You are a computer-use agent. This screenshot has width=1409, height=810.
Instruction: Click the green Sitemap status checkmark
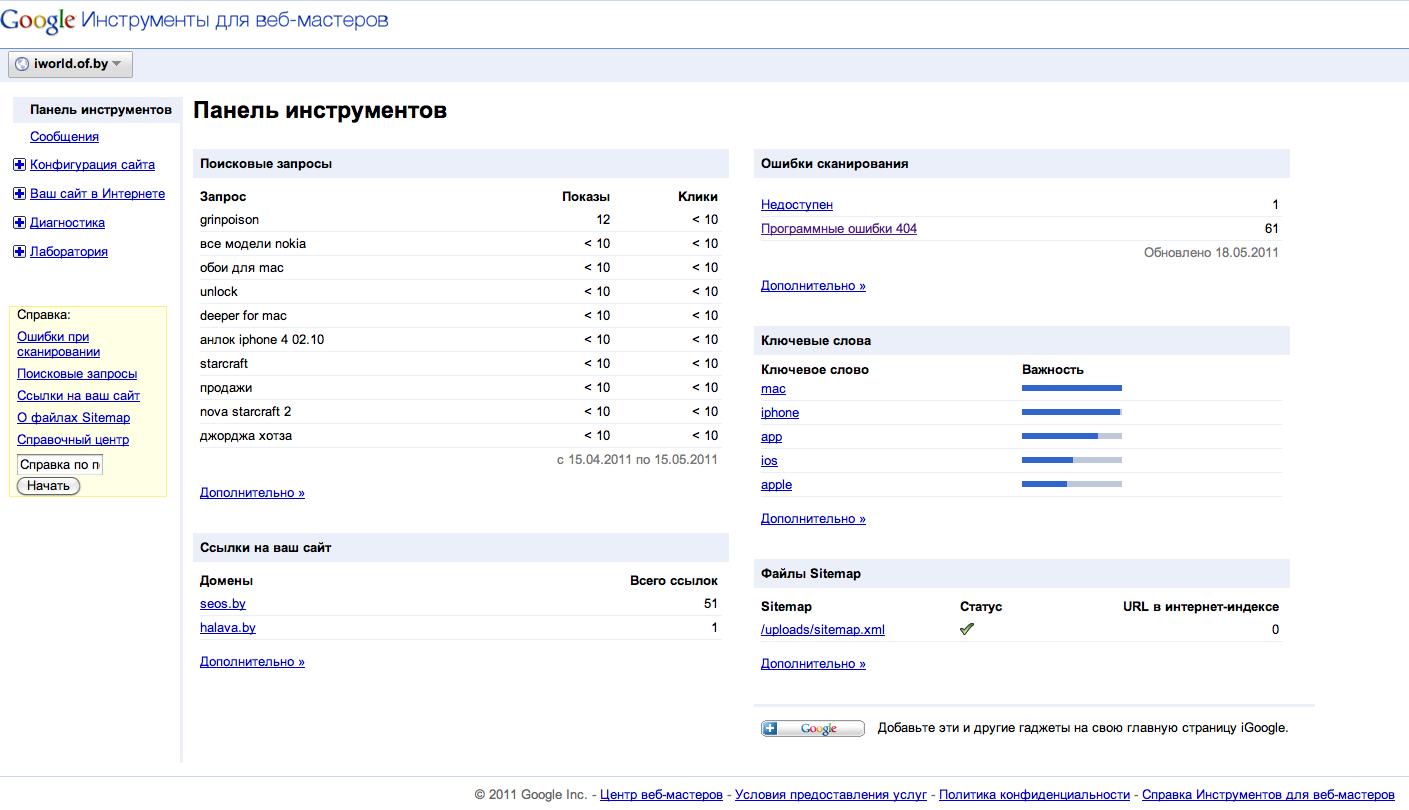tap(967, 629)
